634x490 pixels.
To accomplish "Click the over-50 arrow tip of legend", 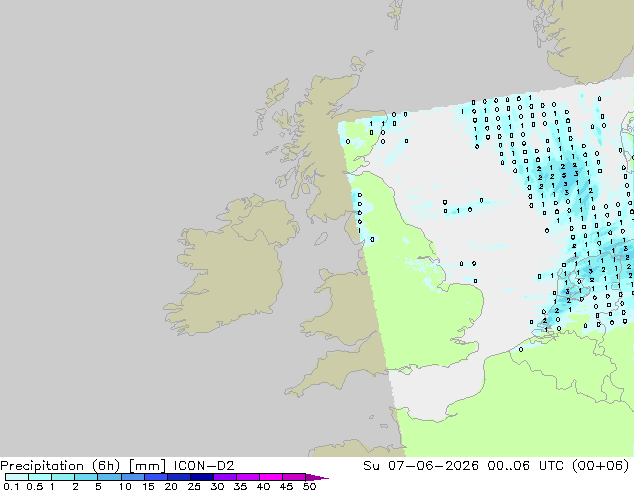I will [x=317, y=477].
